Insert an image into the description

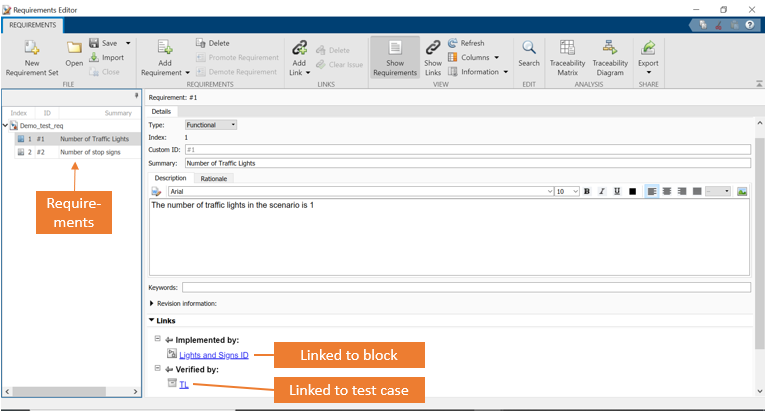click(x=742, y=191)
